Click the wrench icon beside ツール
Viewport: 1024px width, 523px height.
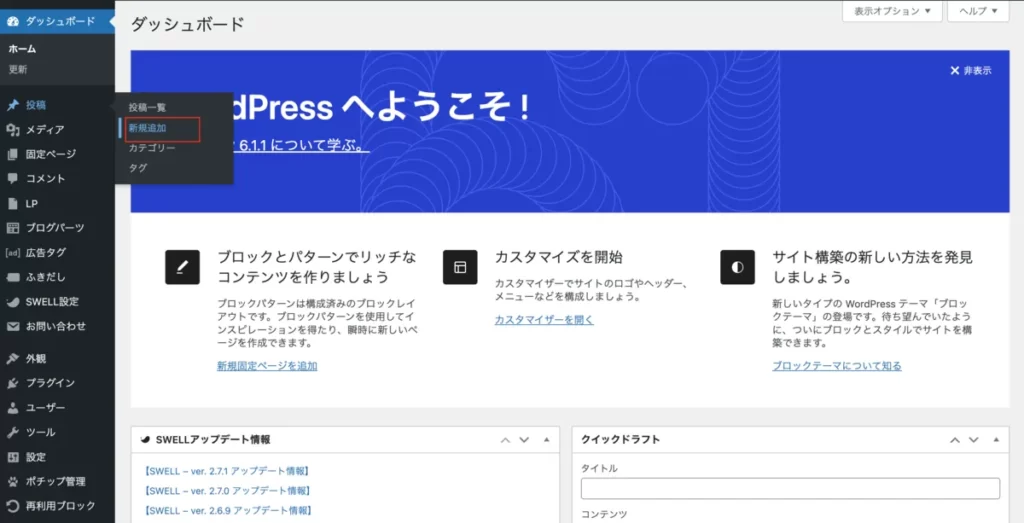pyautogui.click(x=12, y=432)
